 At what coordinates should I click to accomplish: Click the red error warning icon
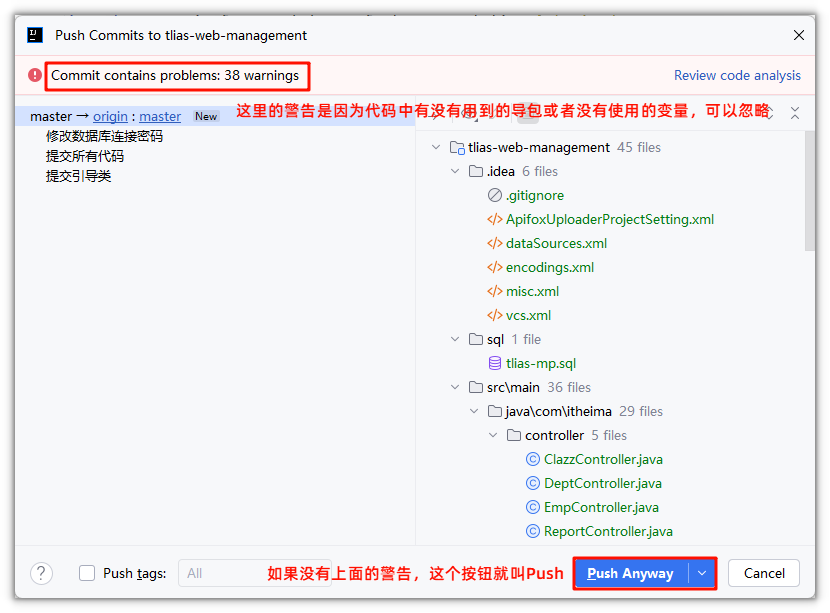pyautogui.click(x=35, y=75)
